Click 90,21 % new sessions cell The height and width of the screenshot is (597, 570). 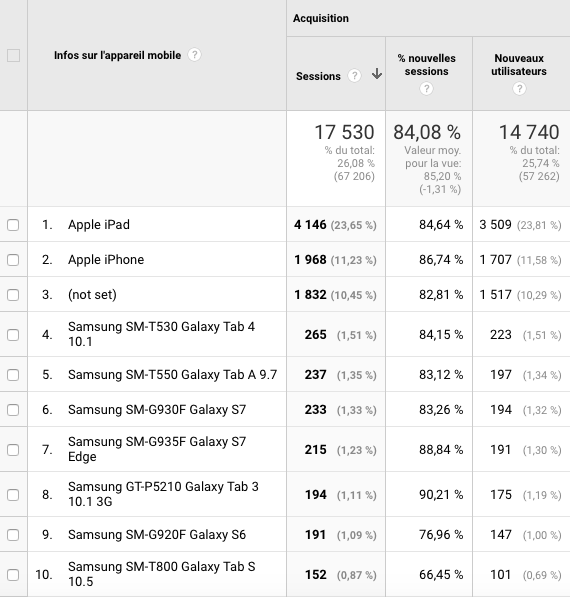pos(441,495)
